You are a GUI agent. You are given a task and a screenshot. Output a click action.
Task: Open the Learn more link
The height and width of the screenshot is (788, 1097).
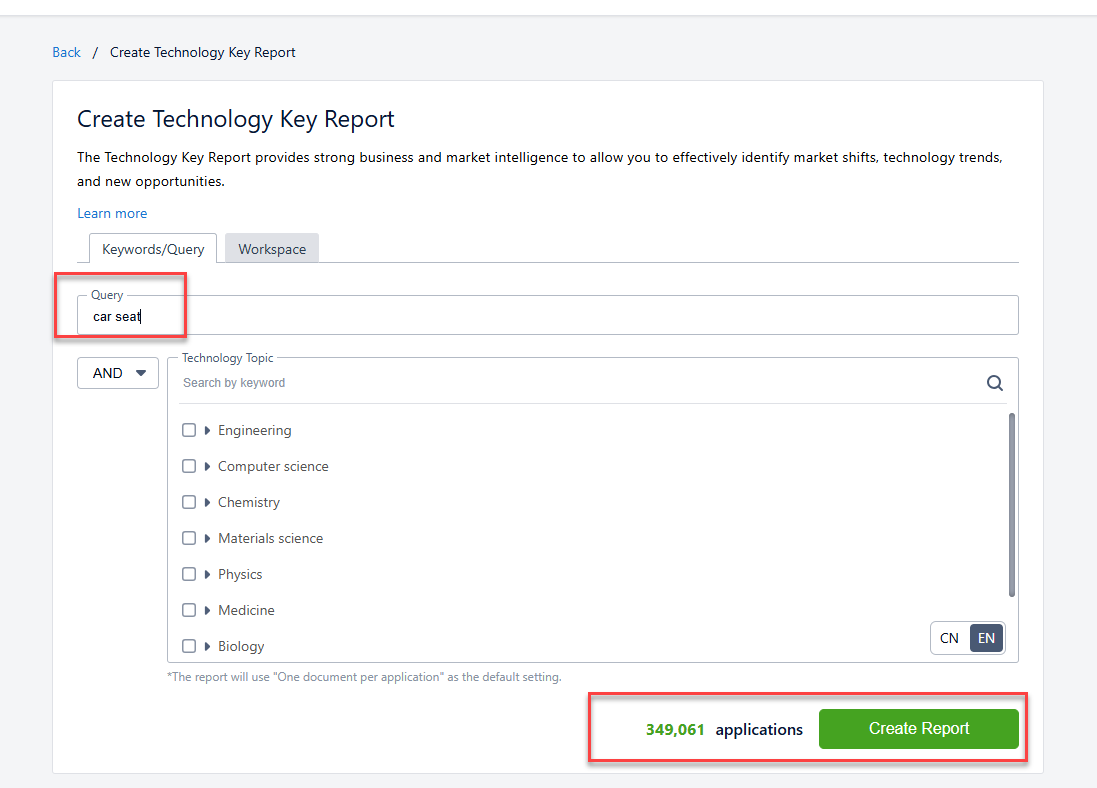[112, 213]
